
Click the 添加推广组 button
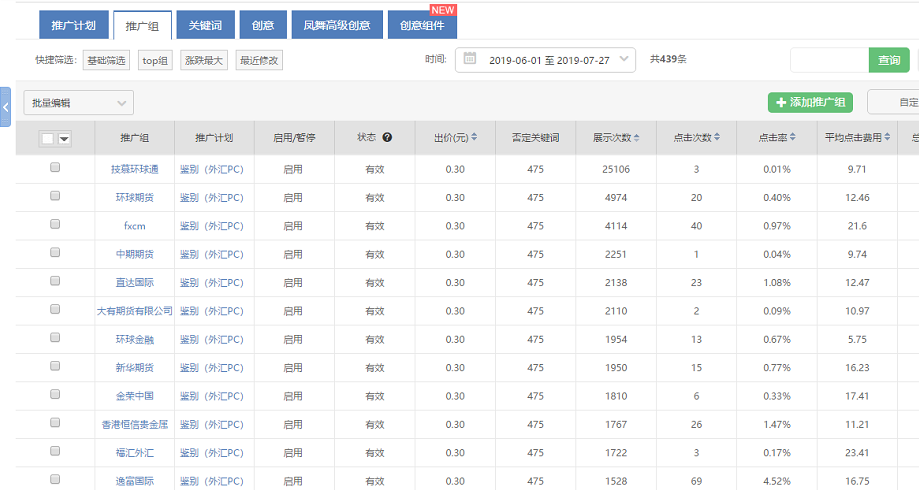click(x=810, y=103)
